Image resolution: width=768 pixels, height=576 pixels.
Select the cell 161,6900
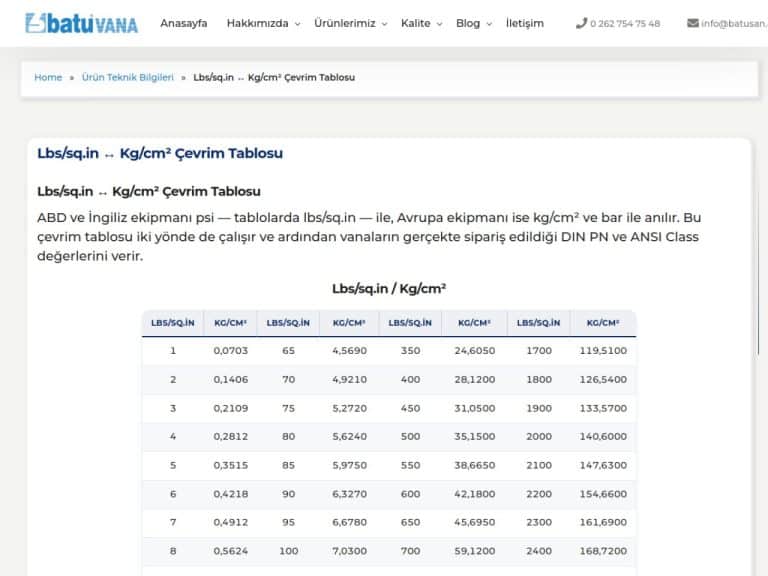tap(603, 523)
